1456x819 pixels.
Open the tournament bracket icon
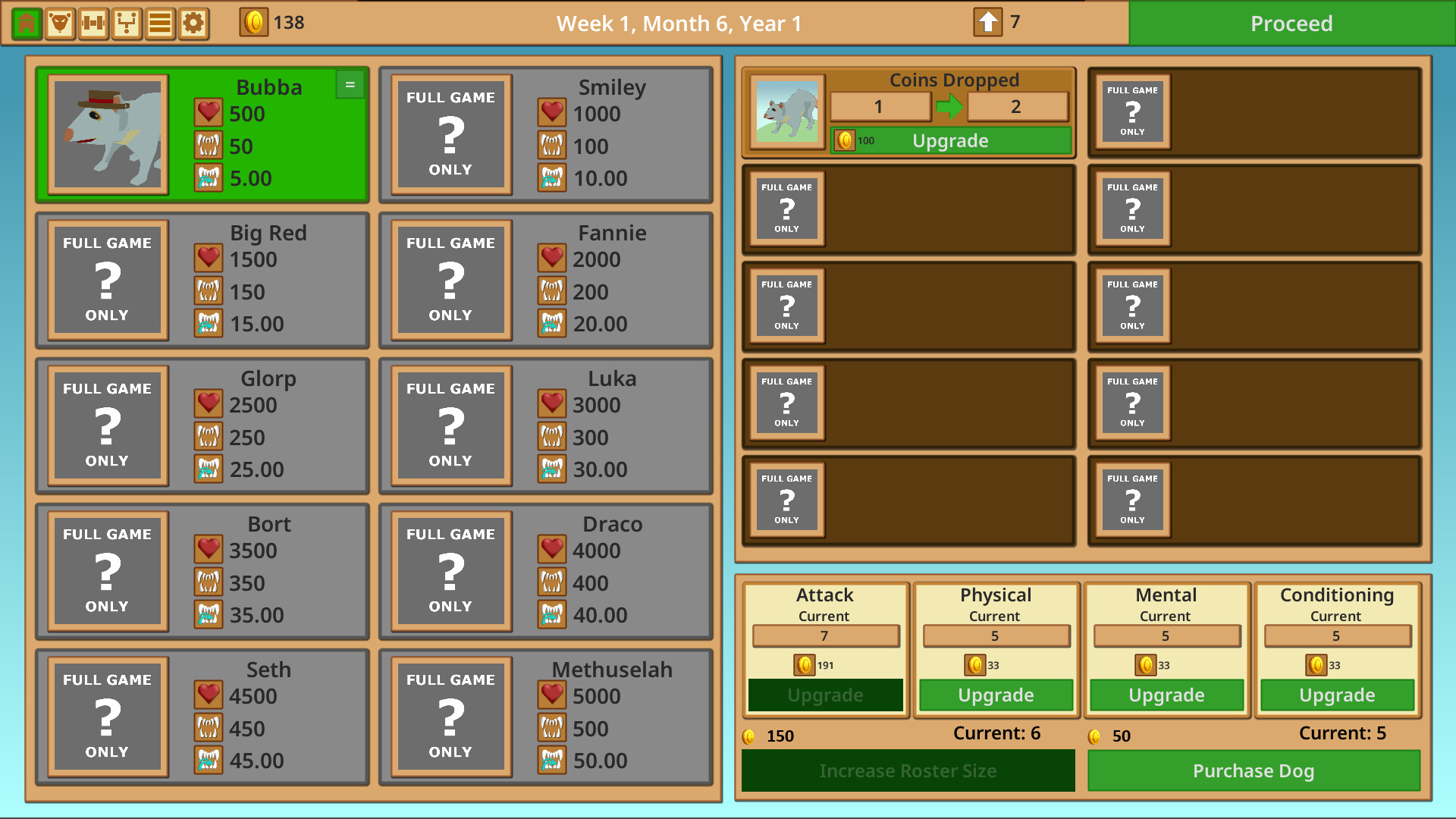(x=125, y=24)
